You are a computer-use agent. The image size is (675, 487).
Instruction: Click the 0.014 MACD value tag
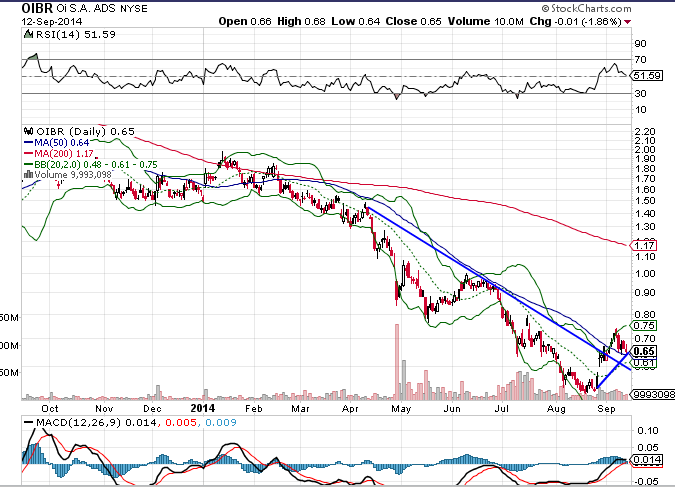pyautogui.click(x=646, y=460)
